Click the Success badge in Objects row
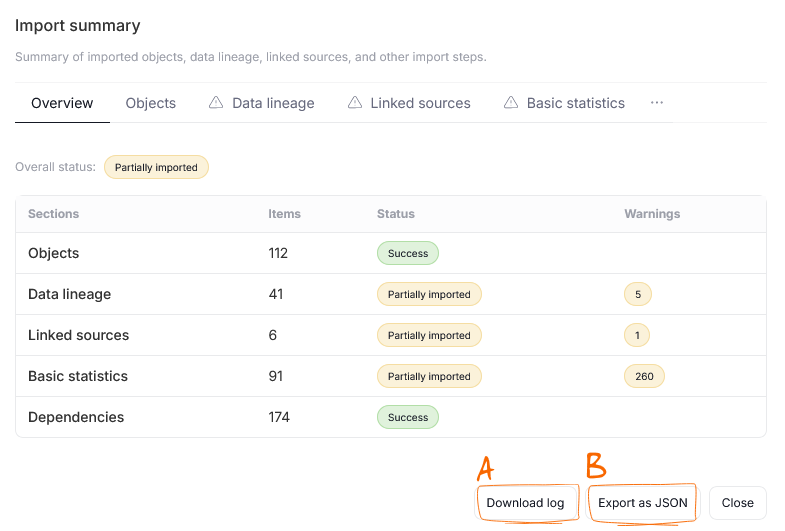The width and height of the screenshot is (785, 531). [x=408, y=253]
